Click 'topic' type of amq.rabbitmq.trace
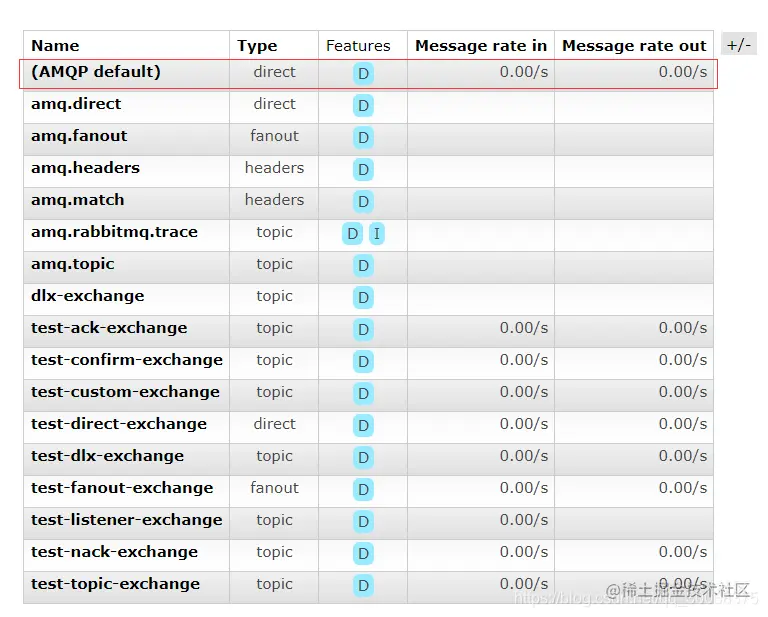Screen dimensions: 768x617 (x=274, y=232)
